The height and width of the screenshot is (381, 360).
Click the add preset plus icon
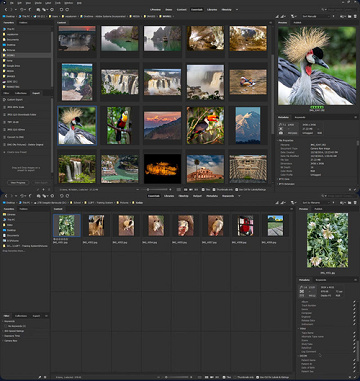coord(43,189)
